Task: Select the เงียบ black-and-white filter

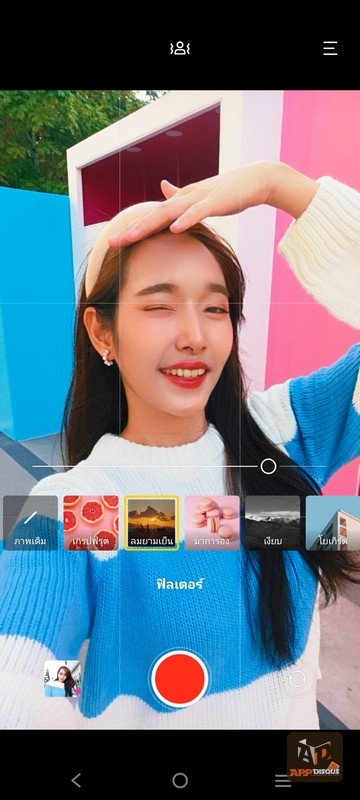Action: (272, 523)
